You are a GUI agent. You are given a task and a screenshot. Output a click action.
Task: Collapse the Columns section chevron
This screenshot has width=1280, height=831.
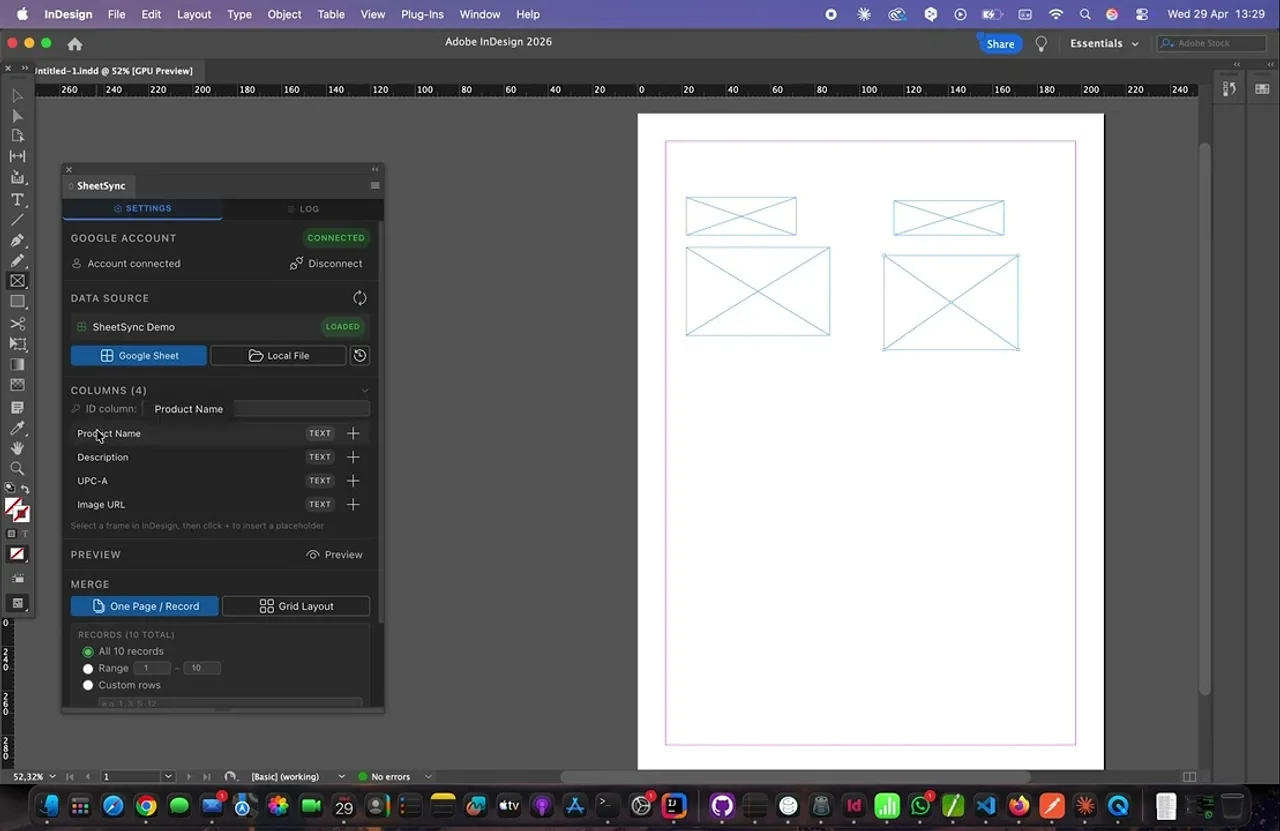(x=365, y=390)
